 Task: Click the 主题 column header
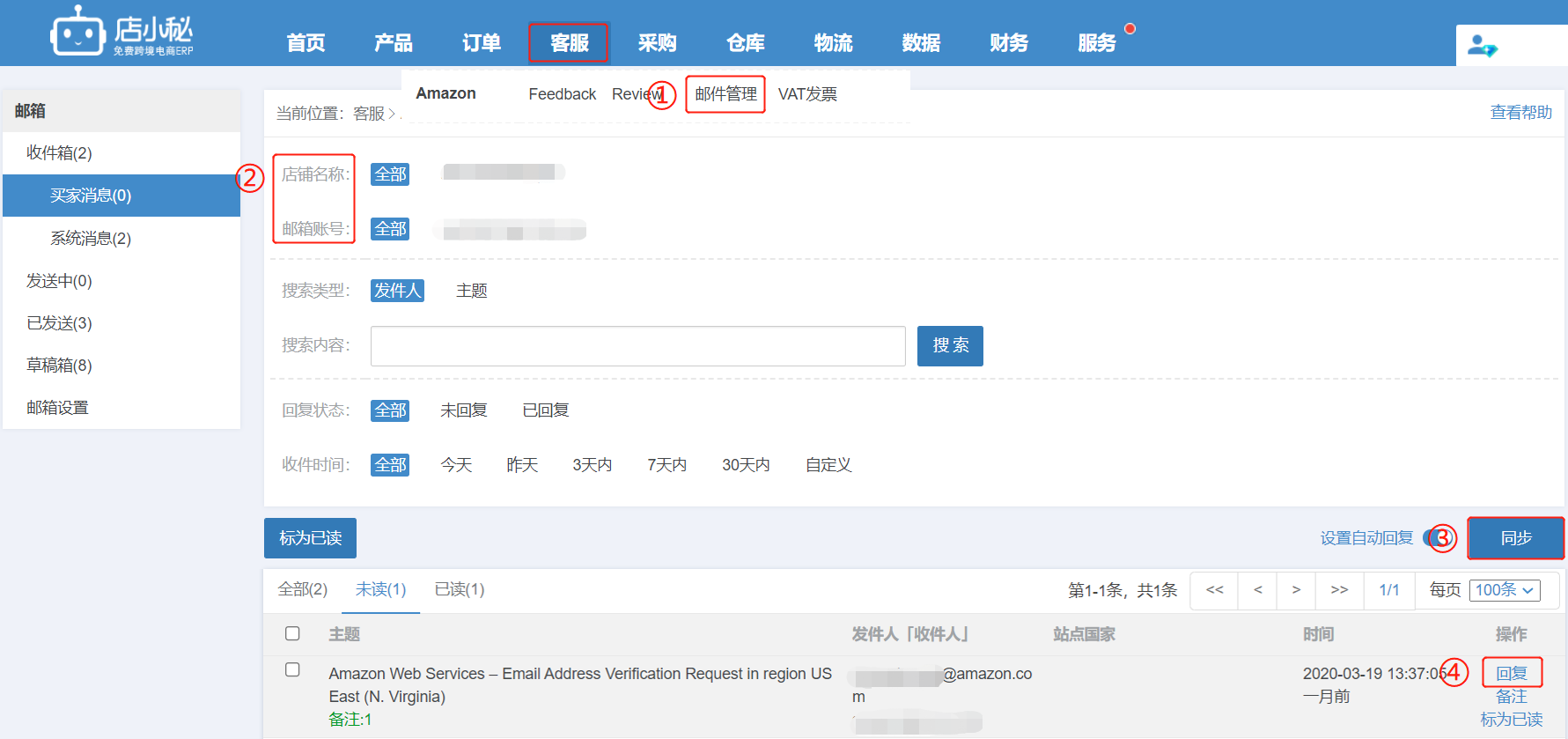tap(344, 634)
